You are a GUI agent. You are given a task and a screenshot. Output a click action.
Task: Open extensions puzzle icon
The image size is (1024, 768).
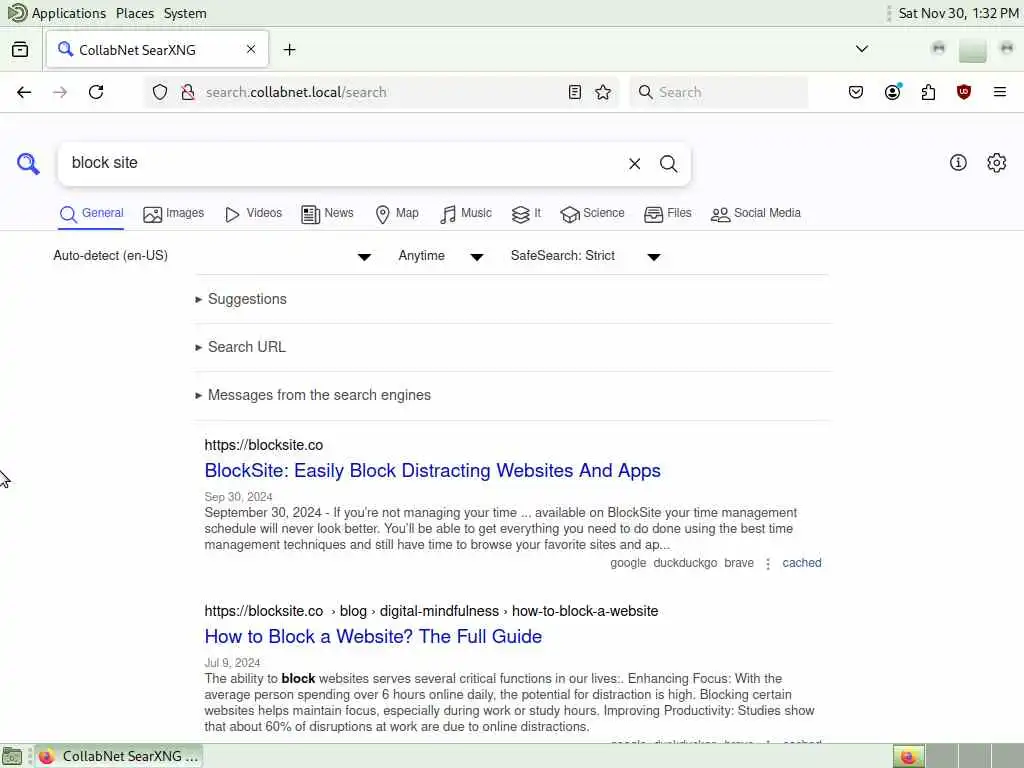point(928,92)
